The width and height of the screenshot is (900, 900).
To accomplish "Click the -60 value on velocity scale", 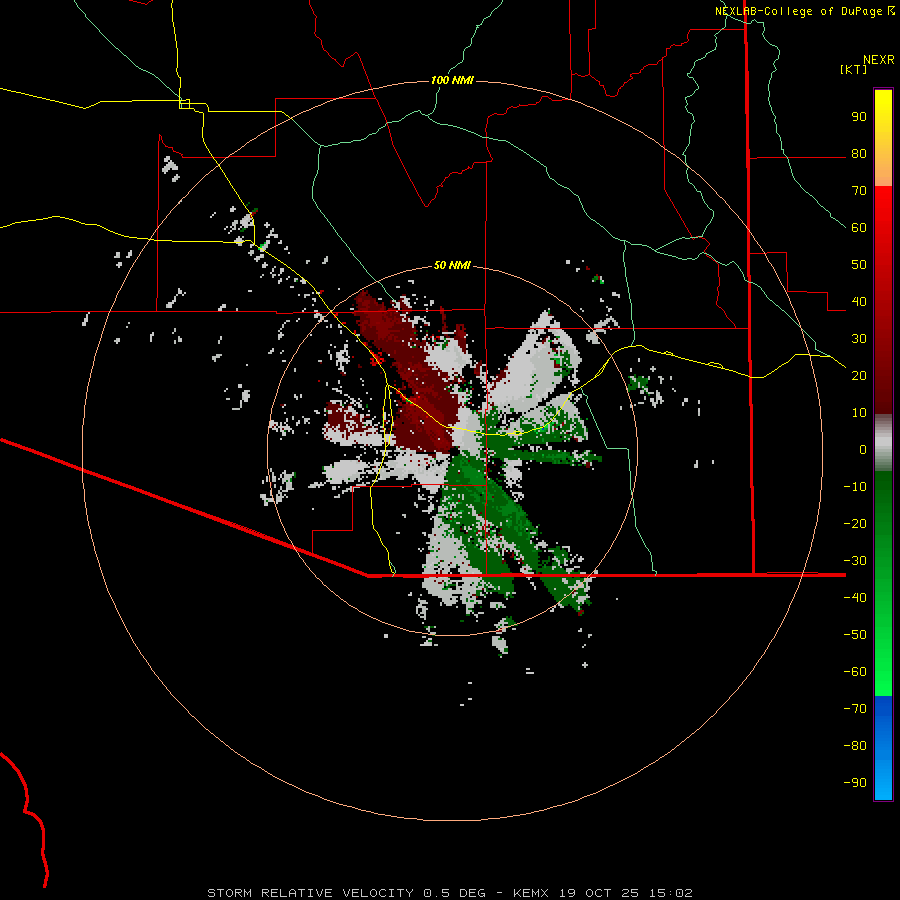I will [x=855, y=672].
